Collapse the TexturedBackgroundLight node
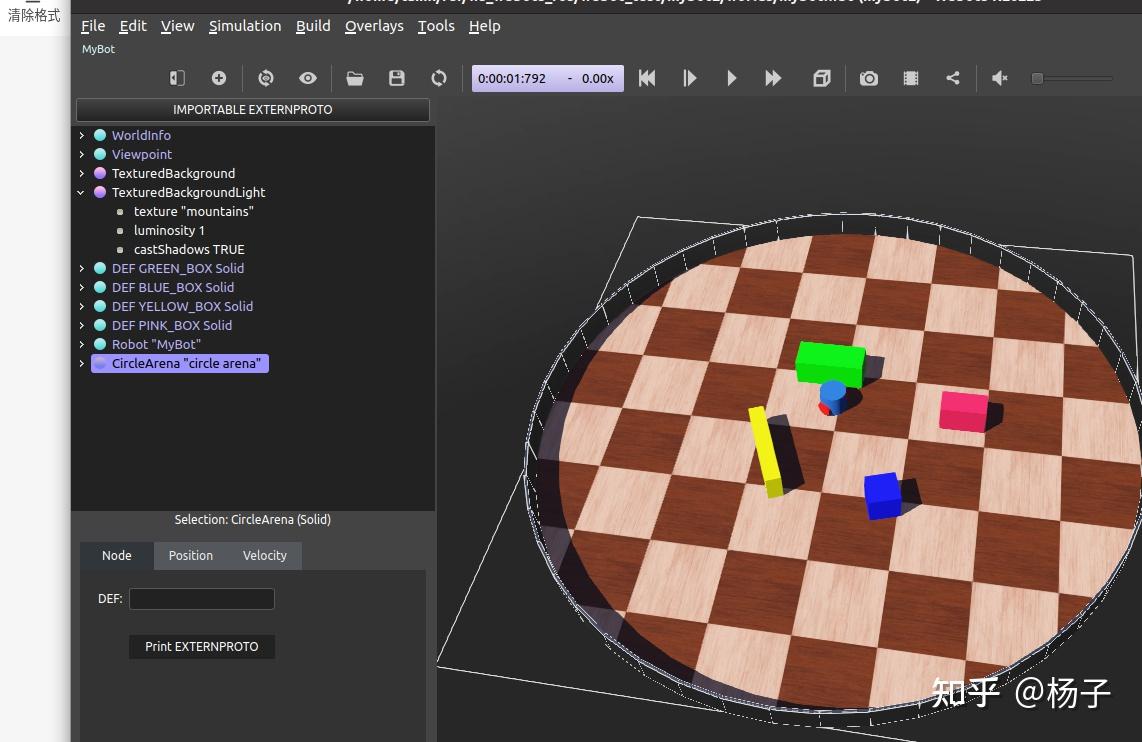This screenshot has width=1142, height=742. pos(82,192)
